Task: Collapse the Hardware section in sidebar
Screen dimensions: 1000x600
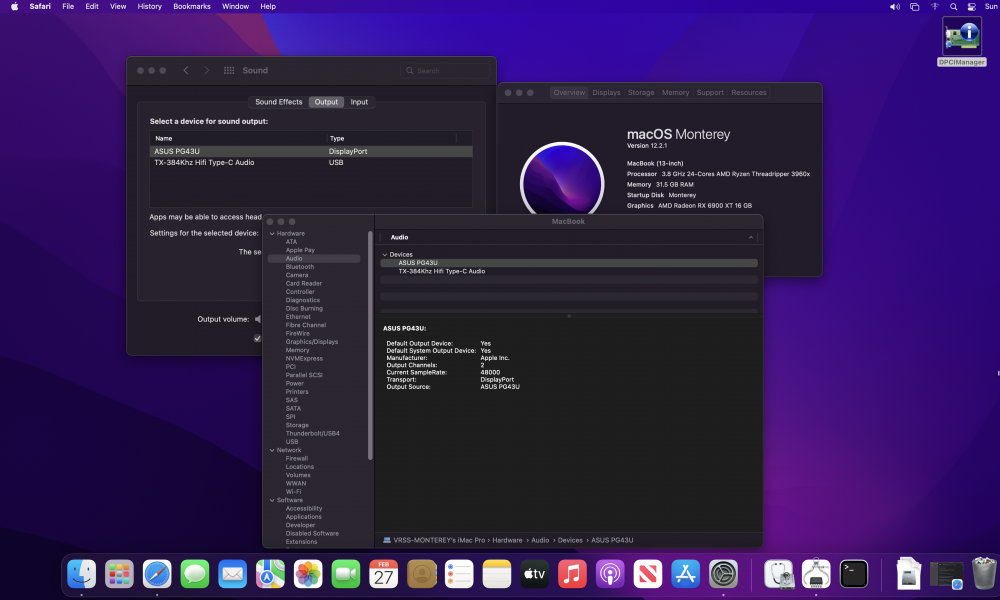Action: click(272, 233)
